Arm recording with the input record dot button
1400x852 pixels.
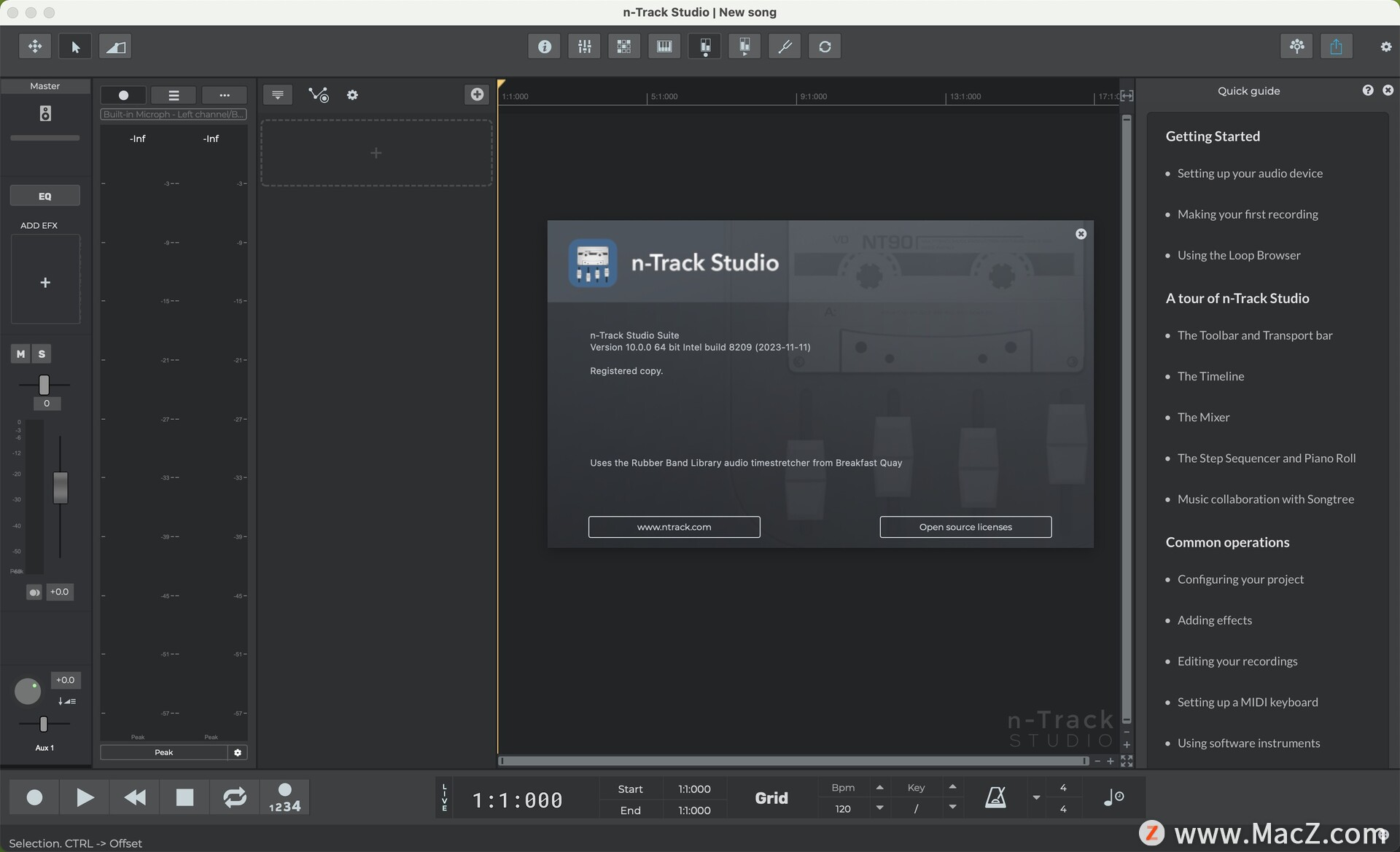pos(123,95)
